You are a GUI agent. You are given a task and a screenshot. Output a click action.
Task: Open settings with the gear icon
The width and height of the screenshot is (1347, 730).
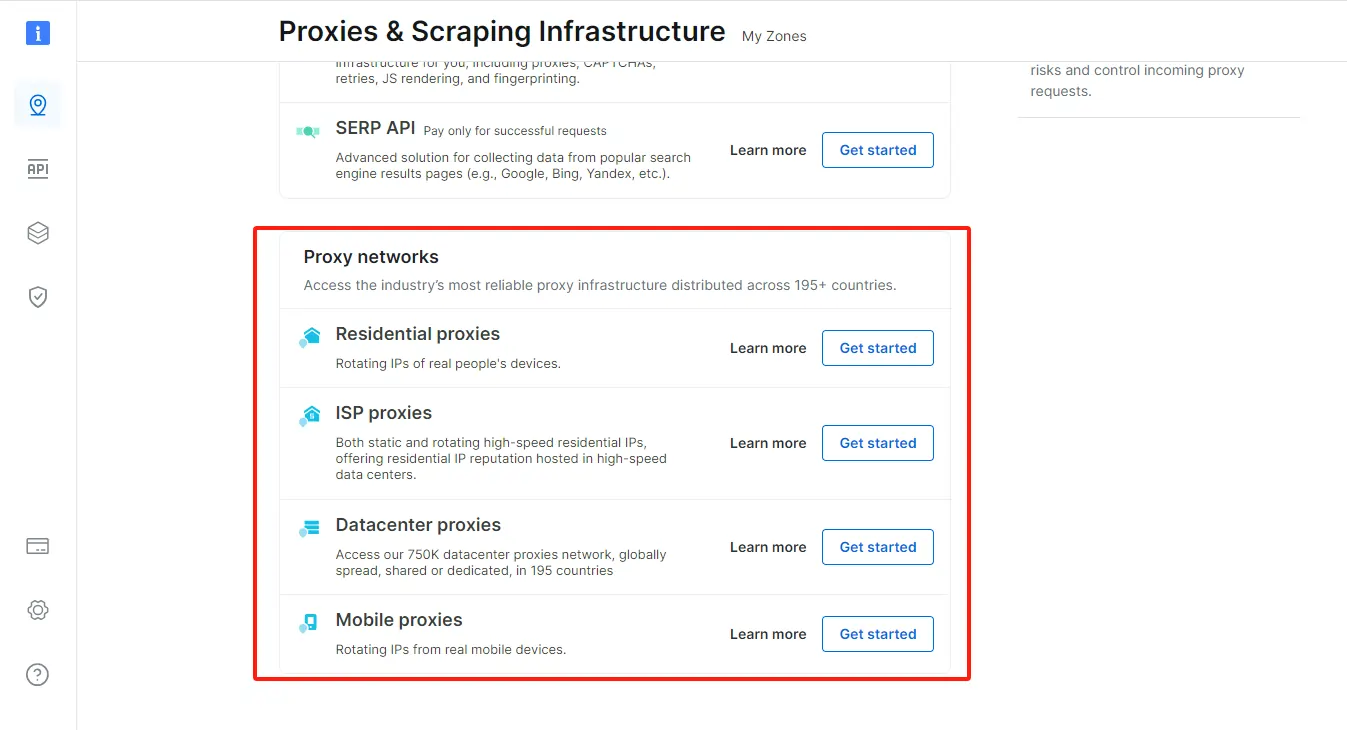37,610
